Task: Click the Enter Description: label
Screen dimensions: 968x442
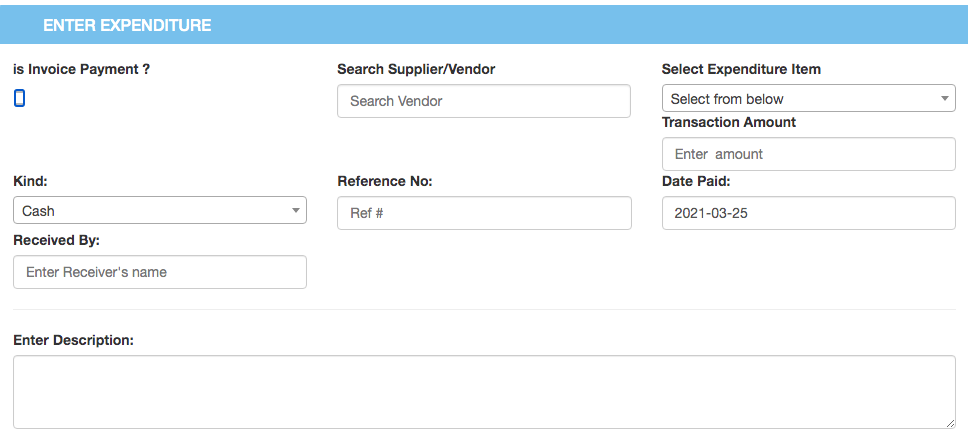Action: click(x=73, y=340)
